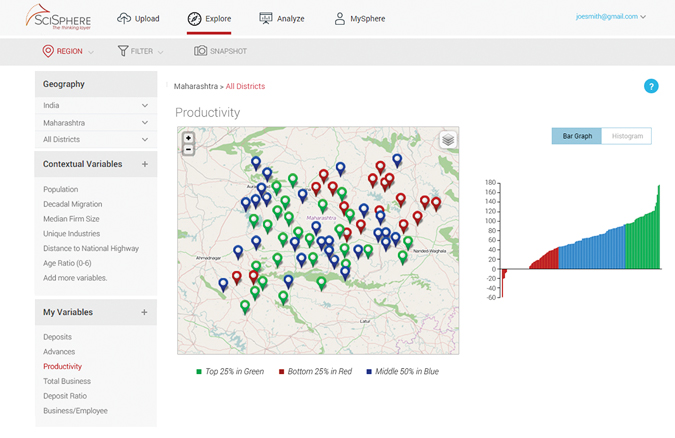Click the Analyze presentation icon
675x438 pixels.
coord(266,18)
